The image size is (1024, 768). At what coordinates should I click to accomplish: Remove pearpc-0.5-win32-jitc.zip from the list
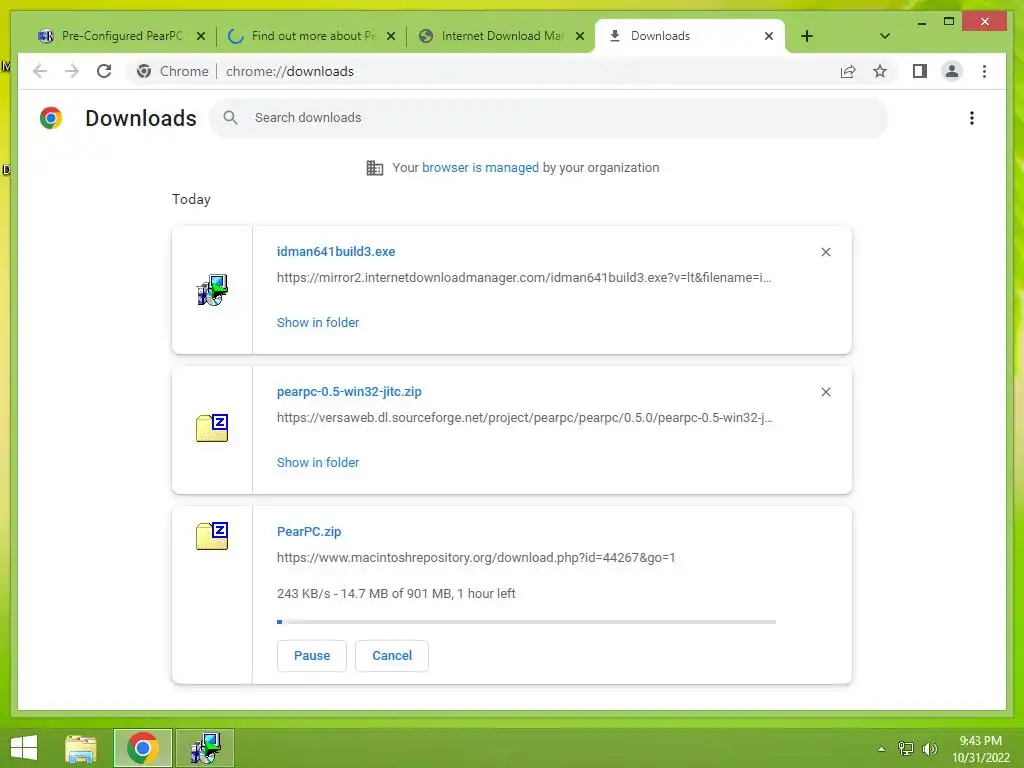825,392
